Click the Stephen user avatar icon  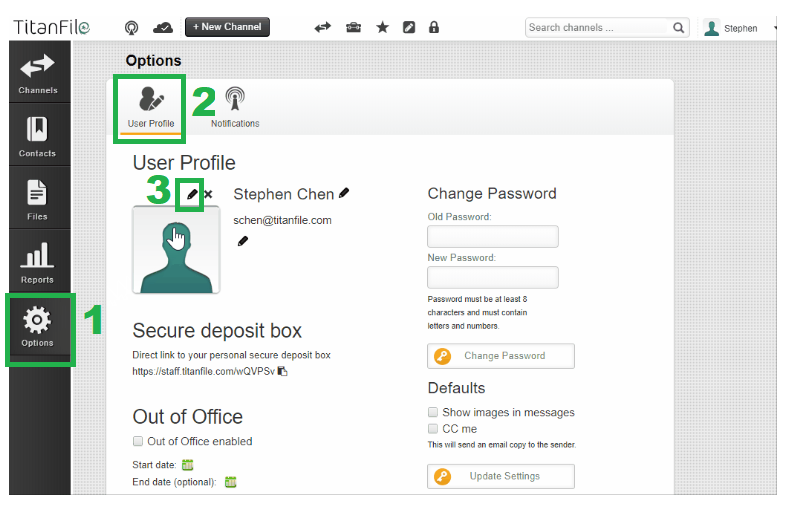tap(712, 28)
